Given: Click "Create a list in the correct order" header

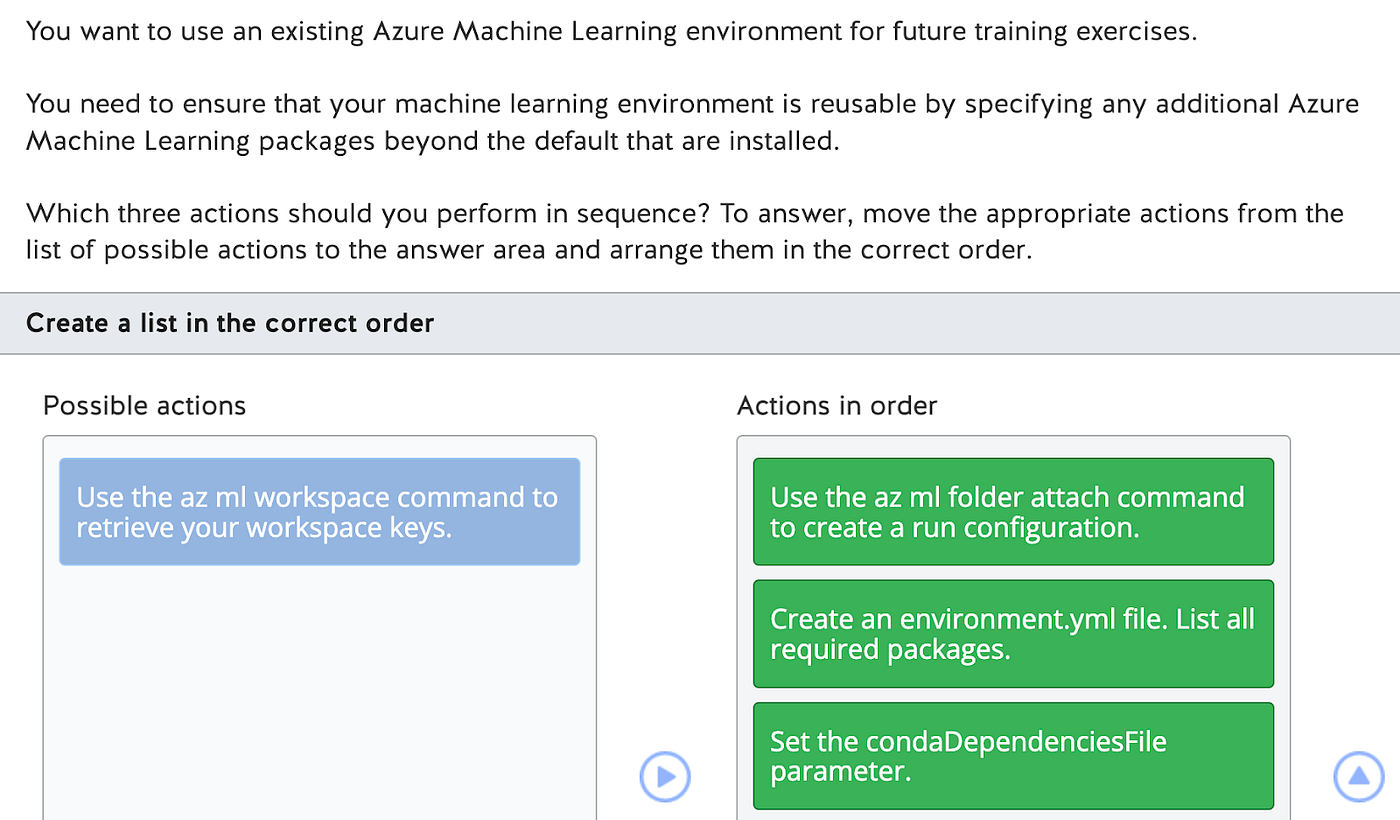Looking at the screenshot, I should point(230,323).
